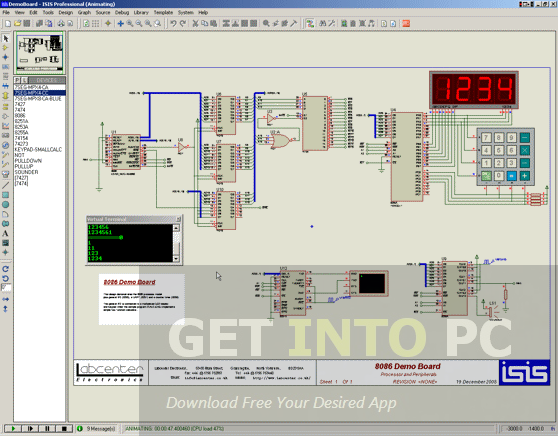The width and height of the screenshot is (558, 436).
Task: Open the Graph mode tool
Action: pyautogui.click(x=6, y=126)
